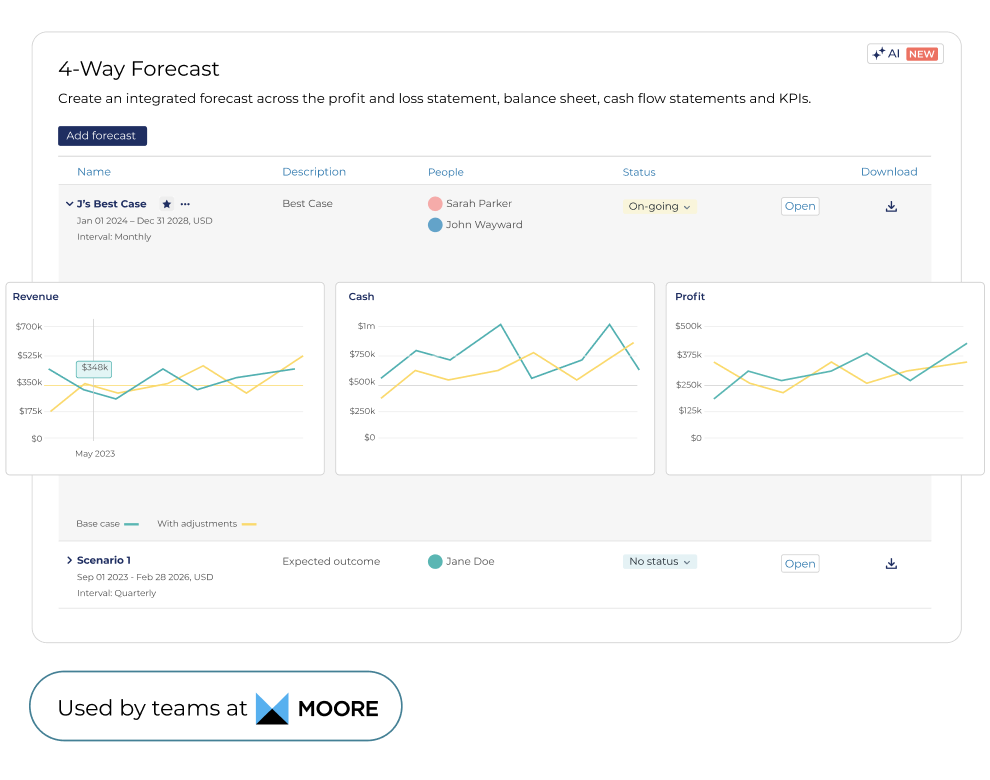Toggle the NEW badge on the AI button

[922, 54]
